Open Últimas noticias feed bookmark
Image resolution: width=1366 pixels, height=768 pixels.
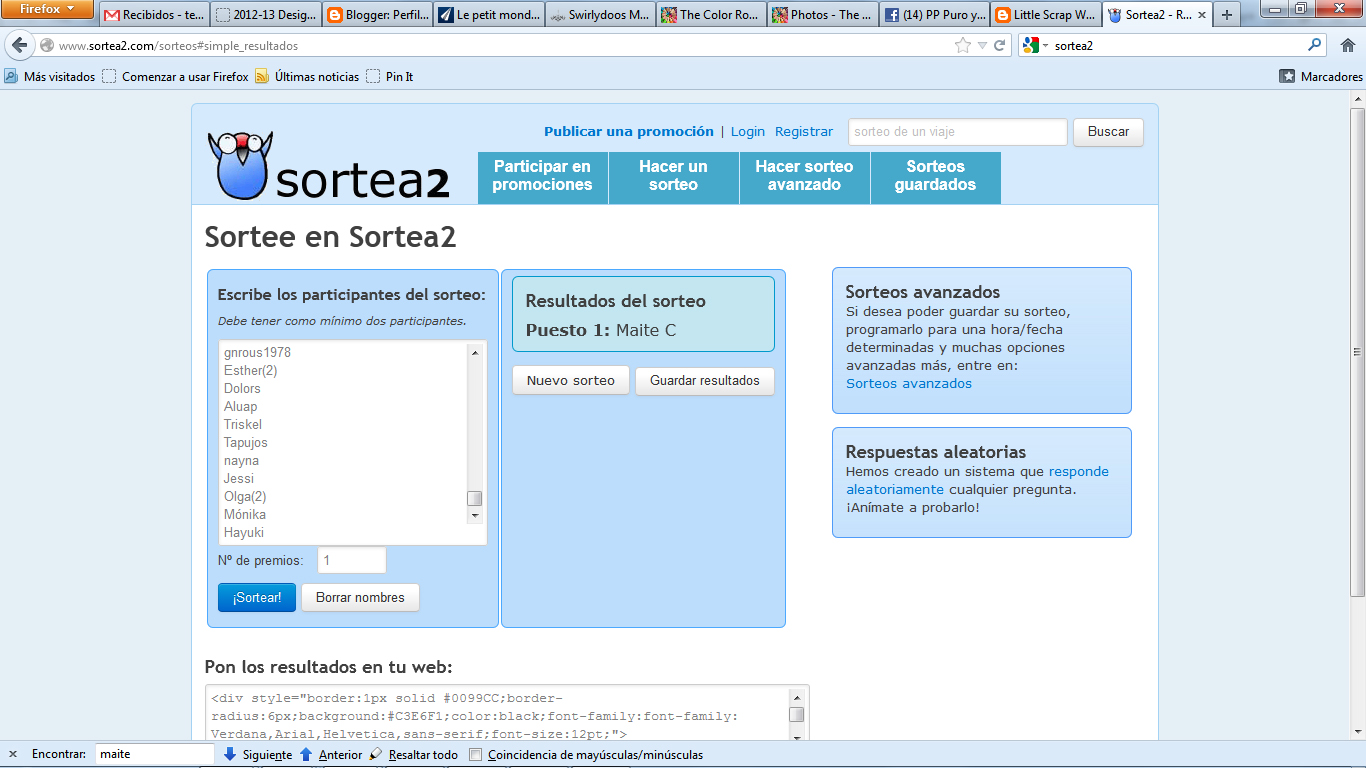(x=307, y=76)
